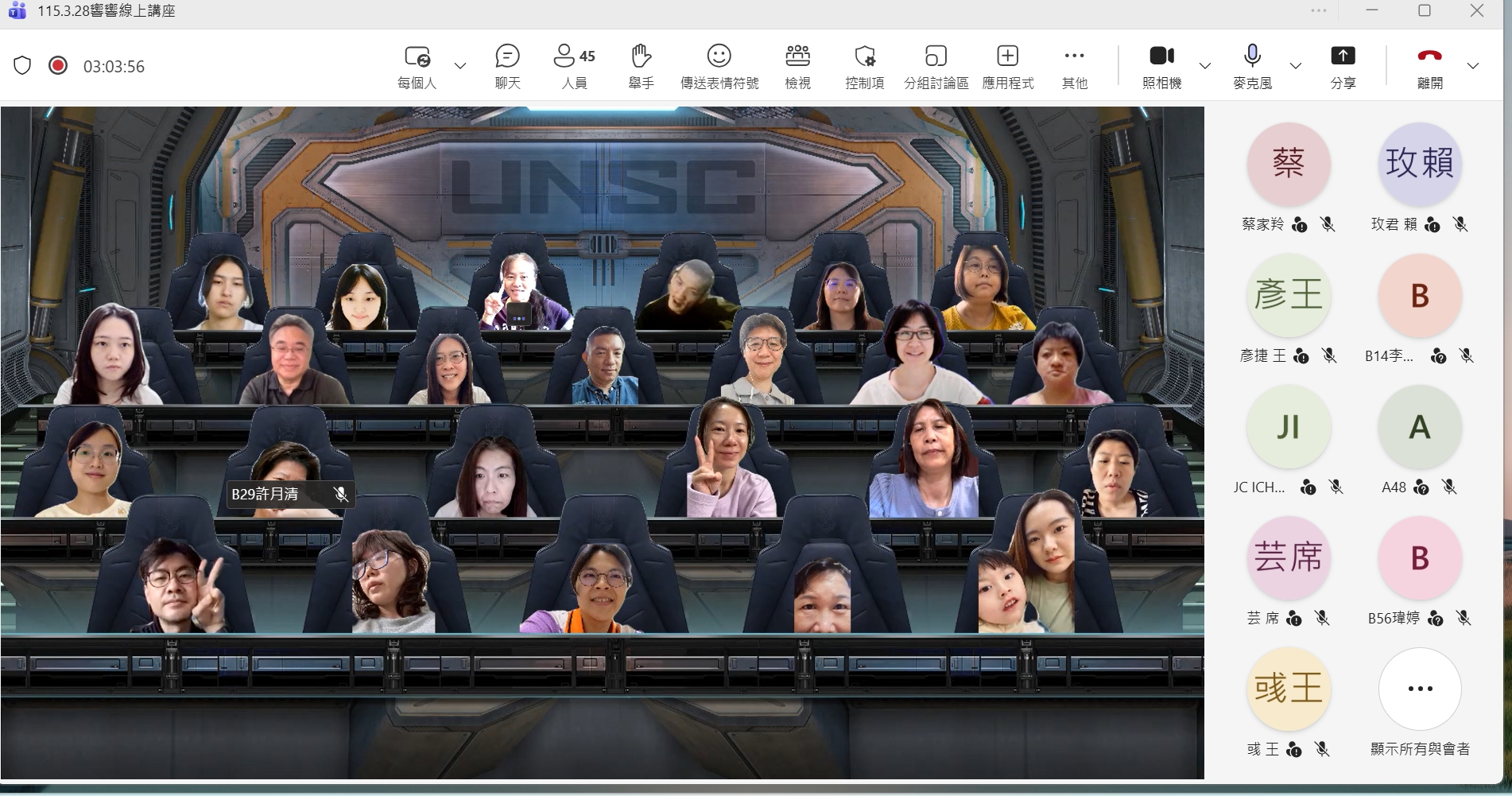This screenshot has width=1512, height=796.
Task: Toggle the 照相機 camera
Action: point(1161,66)
